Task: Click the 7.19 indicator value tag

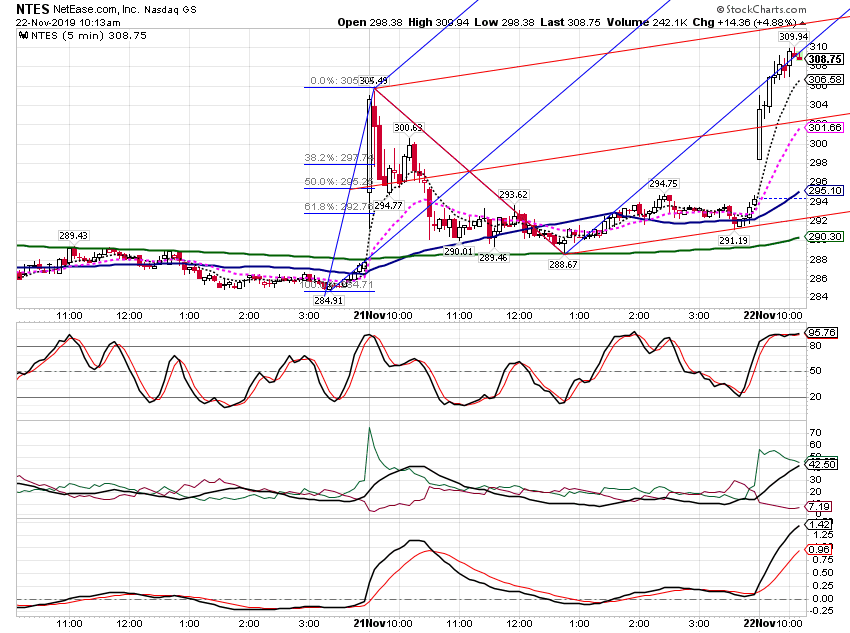Action: (x=819, y=507)
